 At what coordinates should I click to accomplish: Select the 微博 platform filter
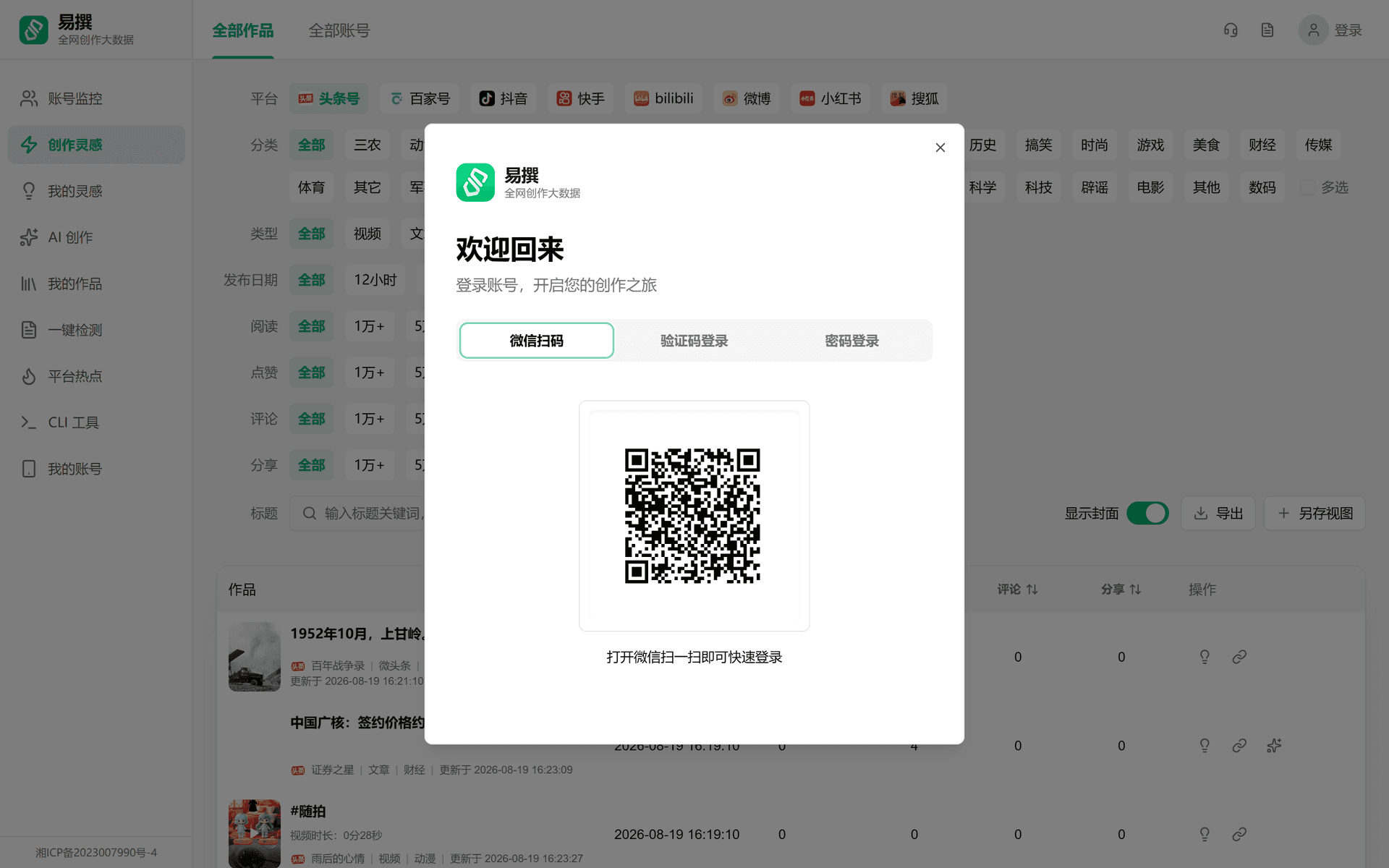click(x=747, y=98)
